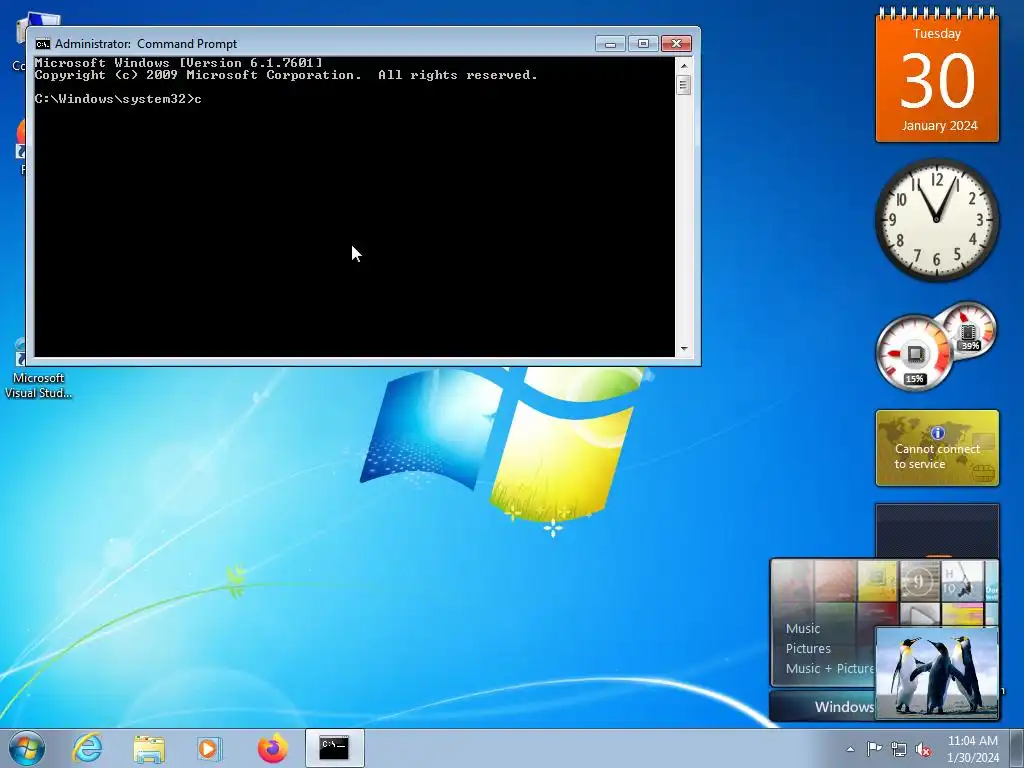Image resolution: width=1024 pixels, height=768 pixels.
Task: Click the analog clock gadget
Action: pyautogui.click(x=936, y=219)
